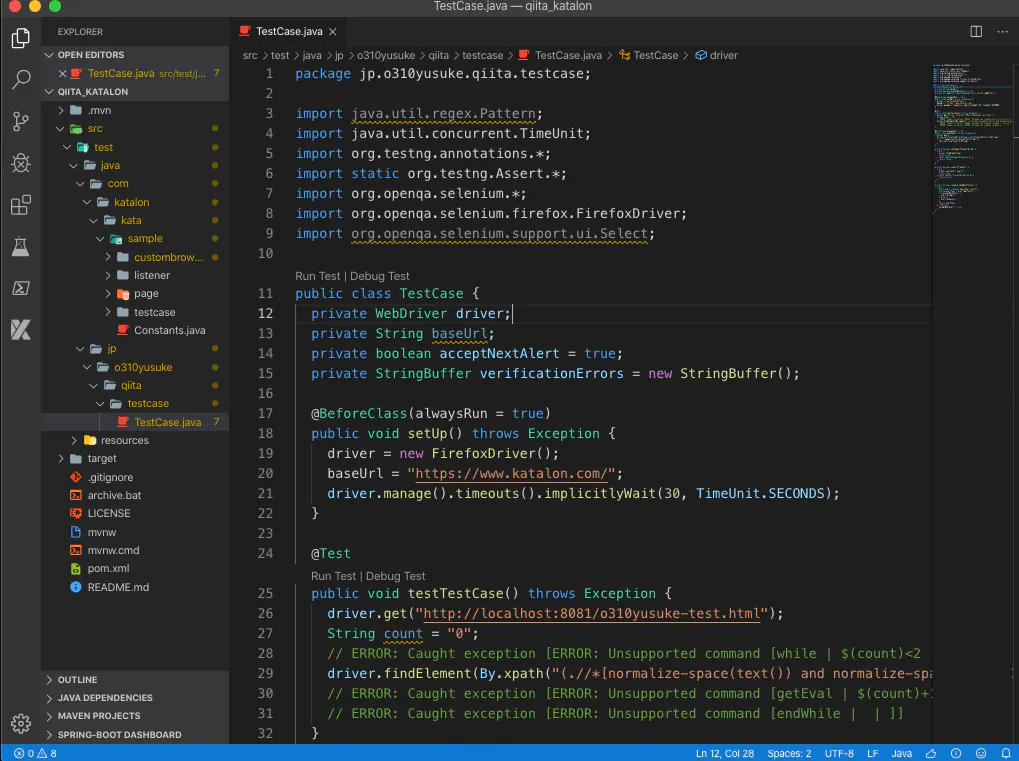
Task: Click the Manage gear icon
Action: coord(20,723)
